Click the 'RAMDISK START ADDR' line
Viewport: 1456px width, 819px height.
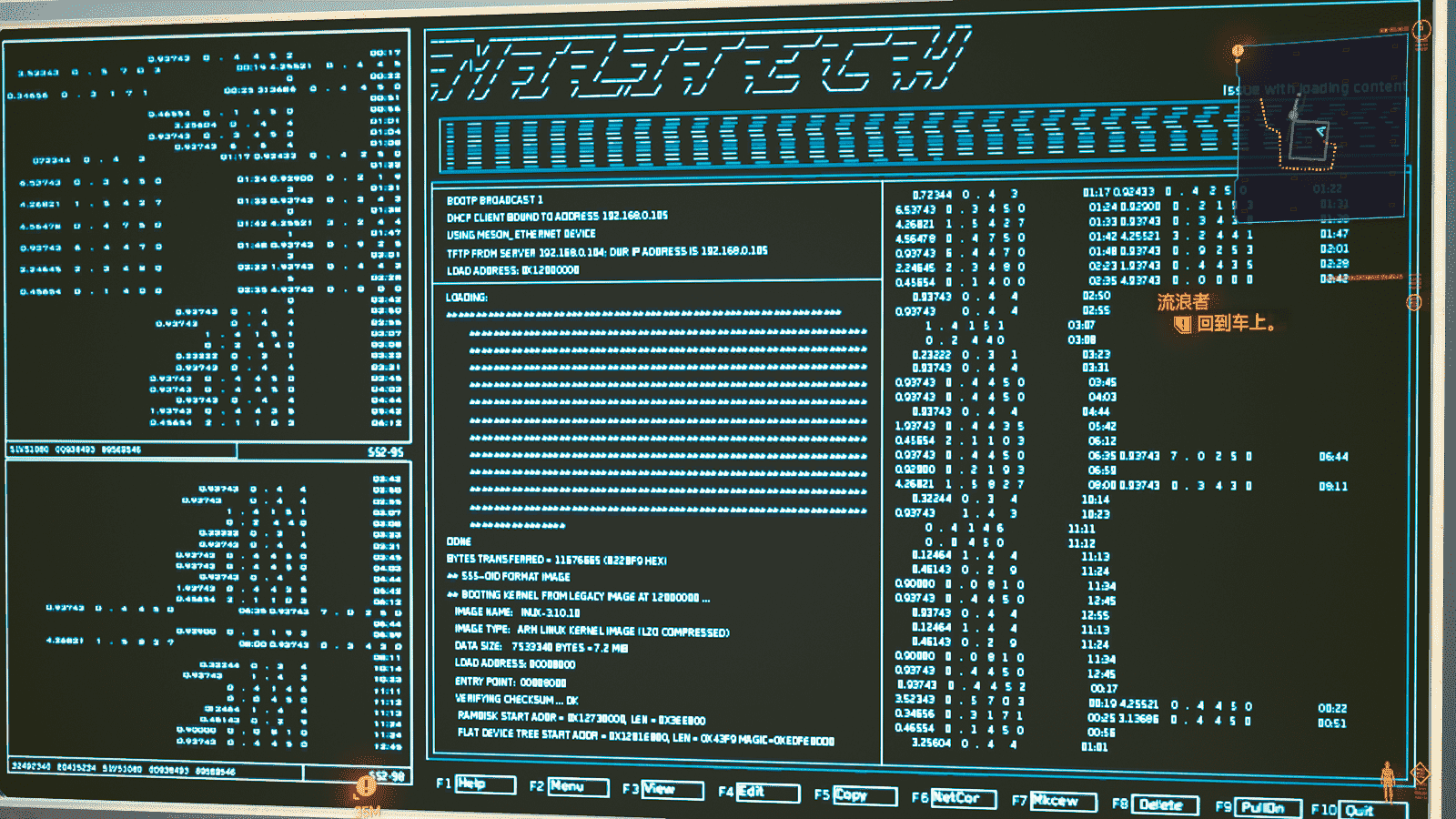(581, 718)
